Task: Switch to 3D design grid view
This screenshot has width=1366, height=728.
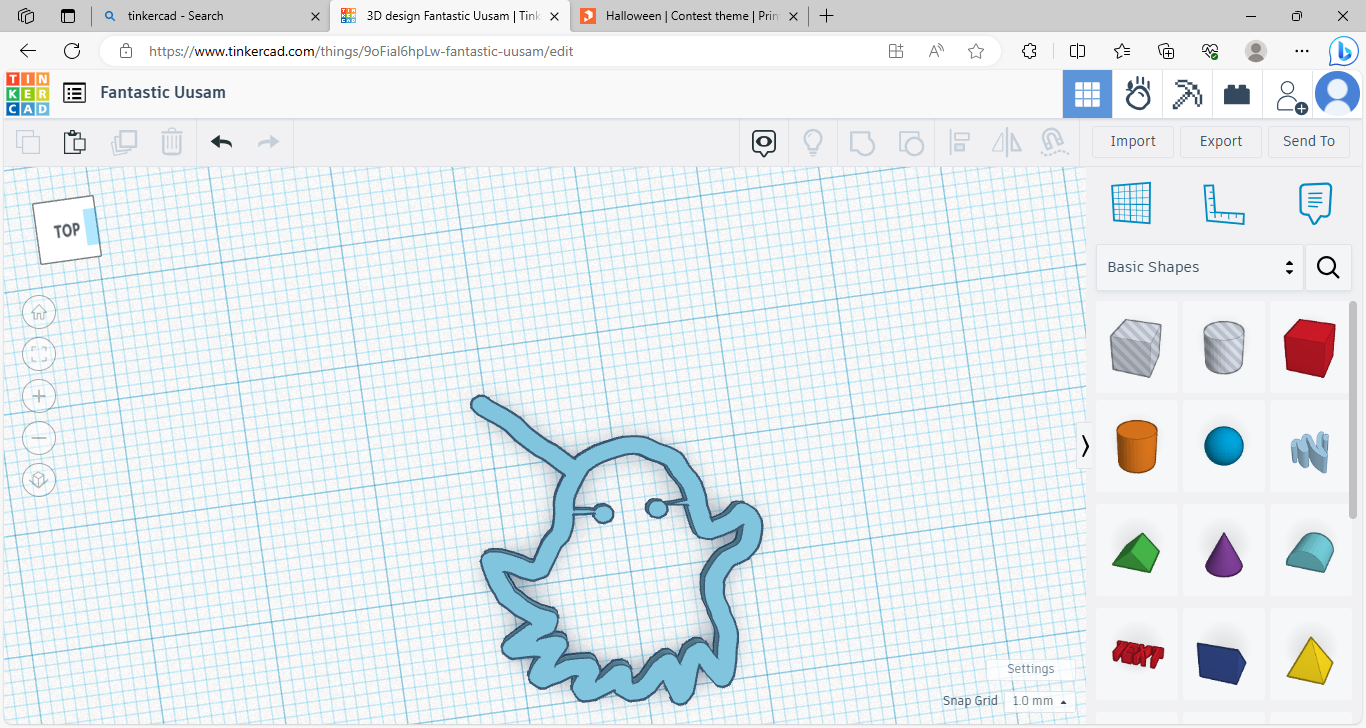Action: (x=1087, y=95)
